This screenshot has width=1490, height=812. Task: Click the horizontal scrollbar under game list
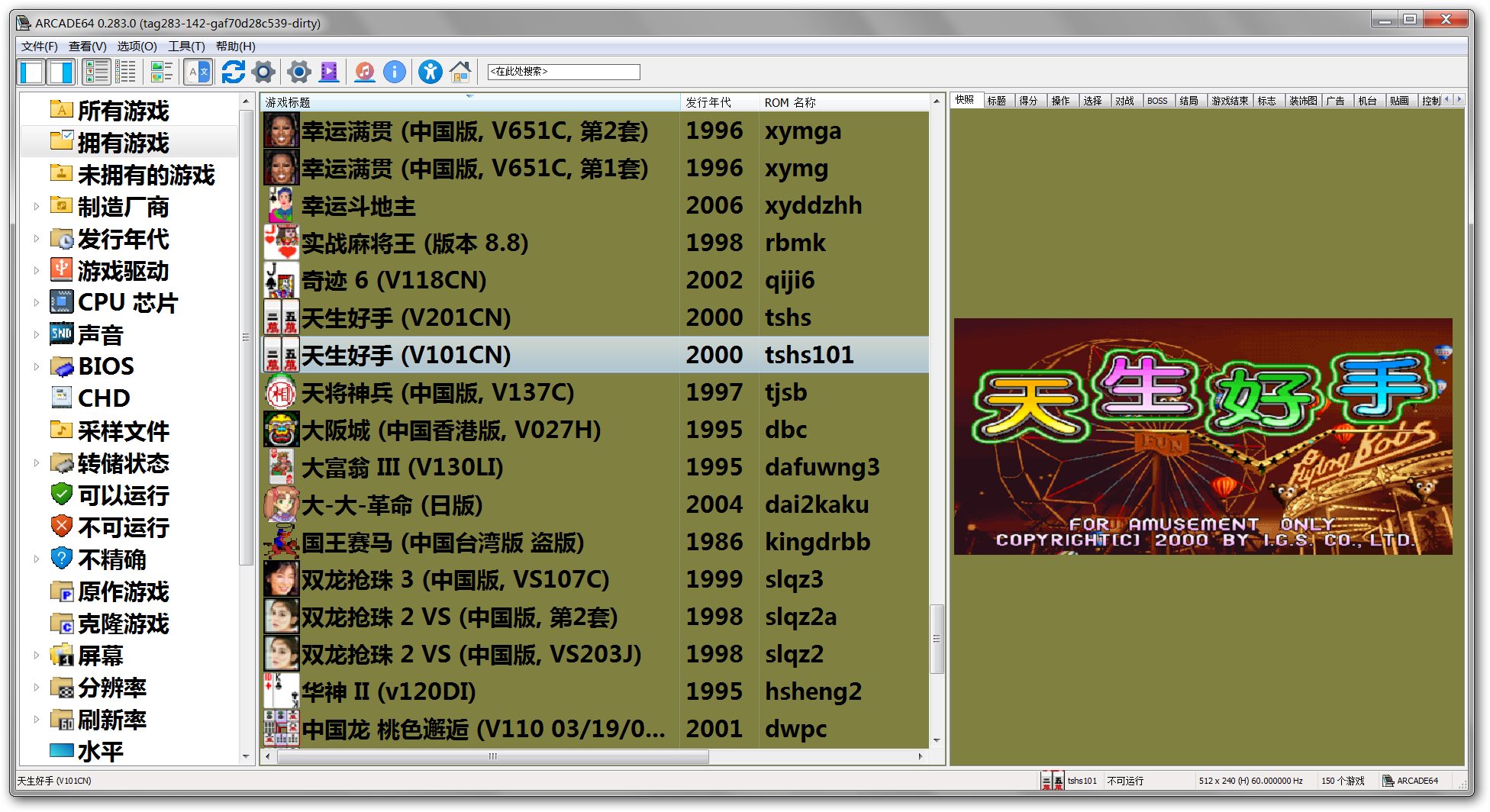click(492, 757)
